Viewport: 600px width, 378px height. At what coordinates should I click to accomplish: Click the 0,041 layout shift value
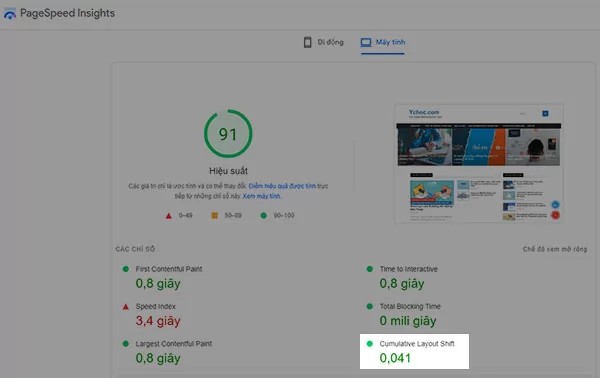(395, 358)
